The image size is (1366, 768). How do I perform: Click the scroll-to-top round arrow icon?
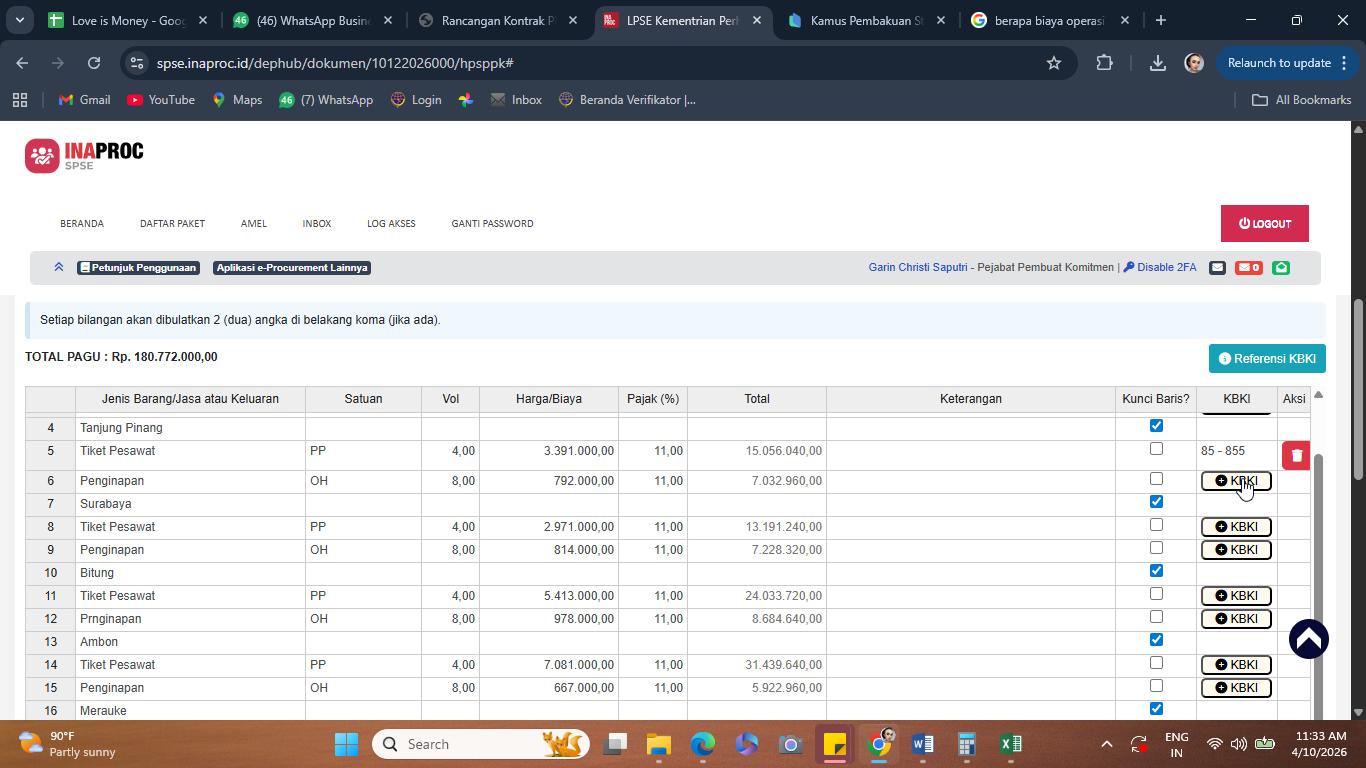pos(1308,639)
